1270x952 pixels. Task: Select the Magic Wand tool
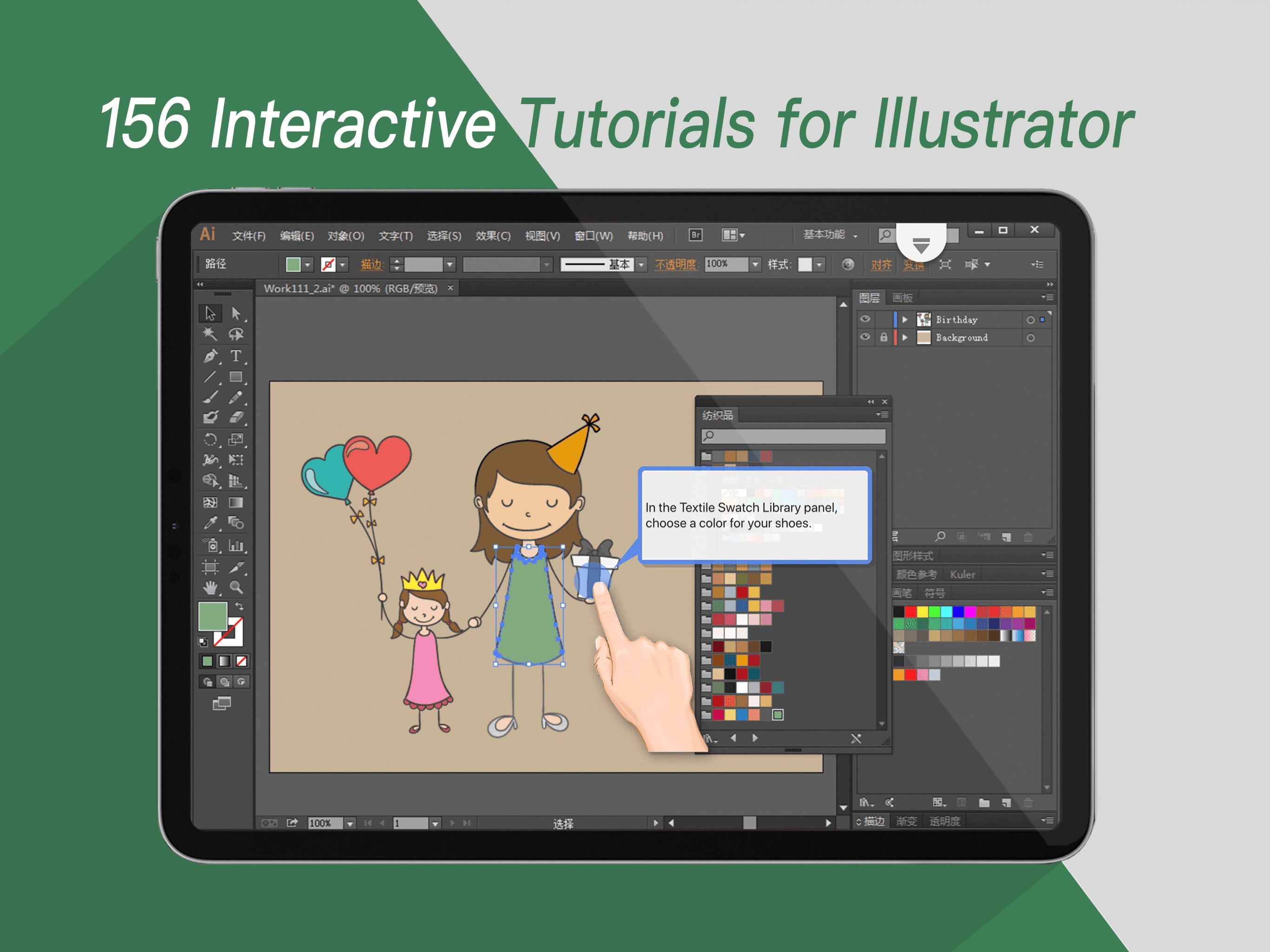(210, 334)
